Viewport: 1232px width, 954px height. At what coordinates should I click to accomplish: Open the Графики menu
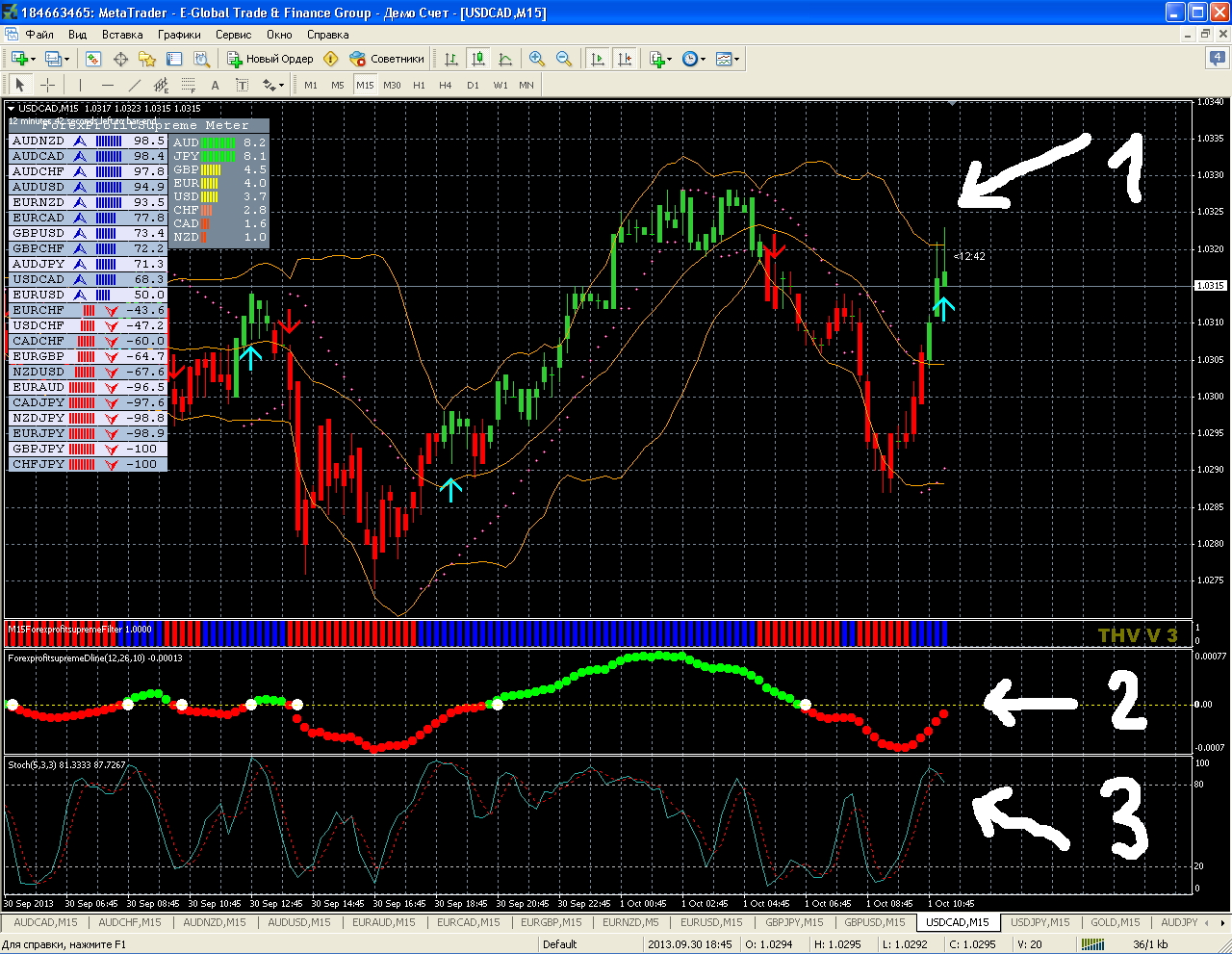pos(179,35)
